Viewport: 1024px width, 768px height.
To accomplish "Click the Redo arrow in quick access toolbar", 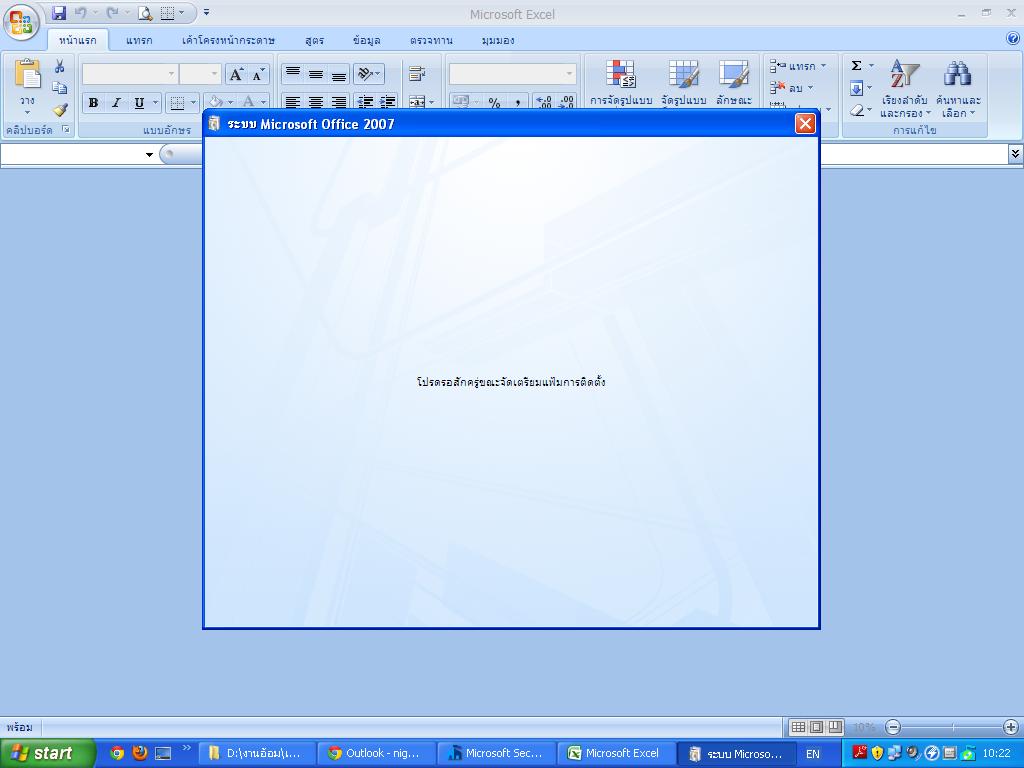I will [112, 12].
